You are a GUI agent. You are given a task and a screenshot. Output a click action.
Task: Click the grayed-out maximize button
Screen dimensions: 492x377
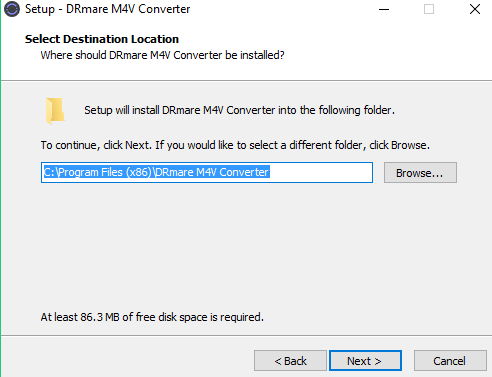[429, 9]
